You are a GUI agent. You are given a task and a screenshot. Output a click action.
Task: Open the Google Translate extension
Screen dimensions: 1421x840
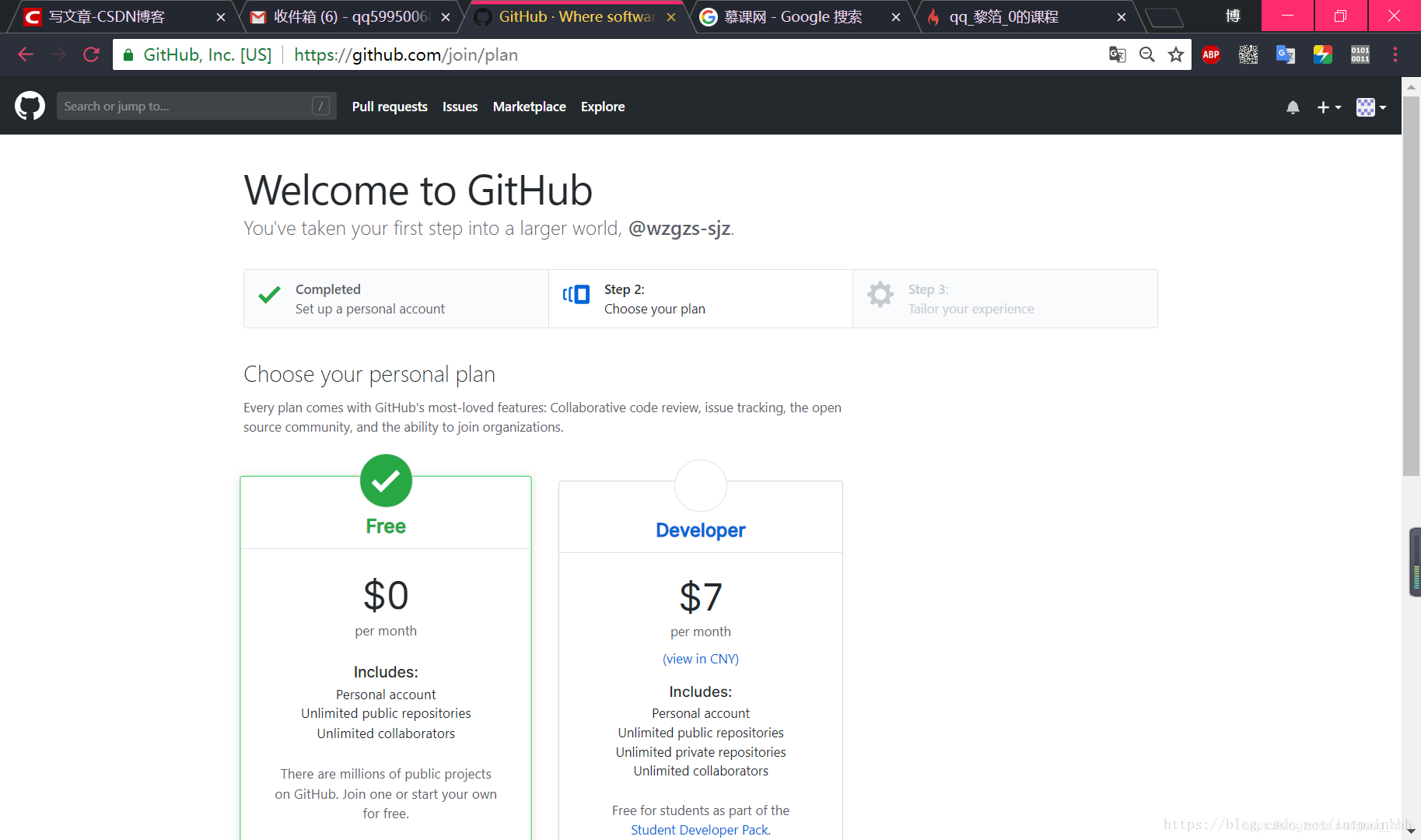[1286, 54]
